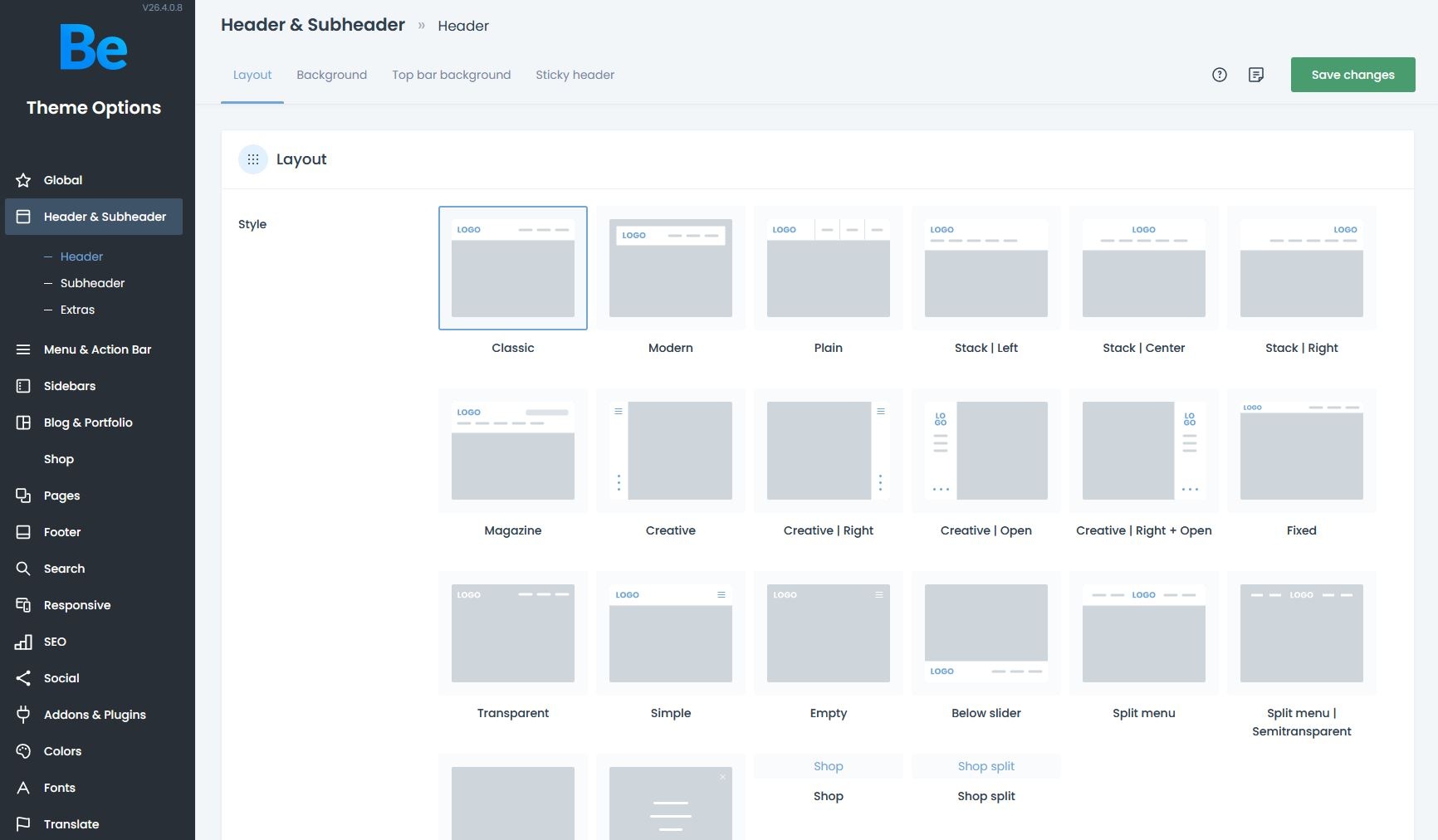Open Menu & Action Bar section

point(94,349)
